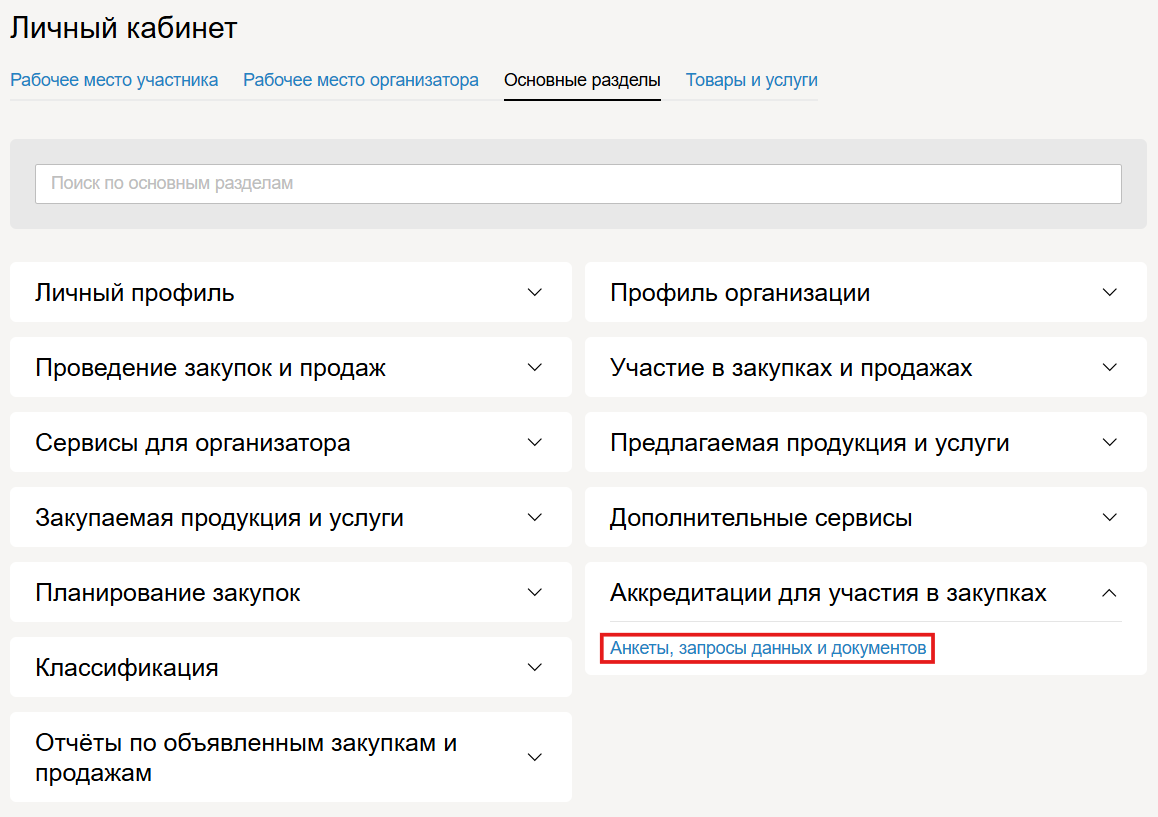This screenshot has height=817, width=1158.
Task: Click the Личный профиль section title
Action: pyautogui.click(x=135, y=293)
